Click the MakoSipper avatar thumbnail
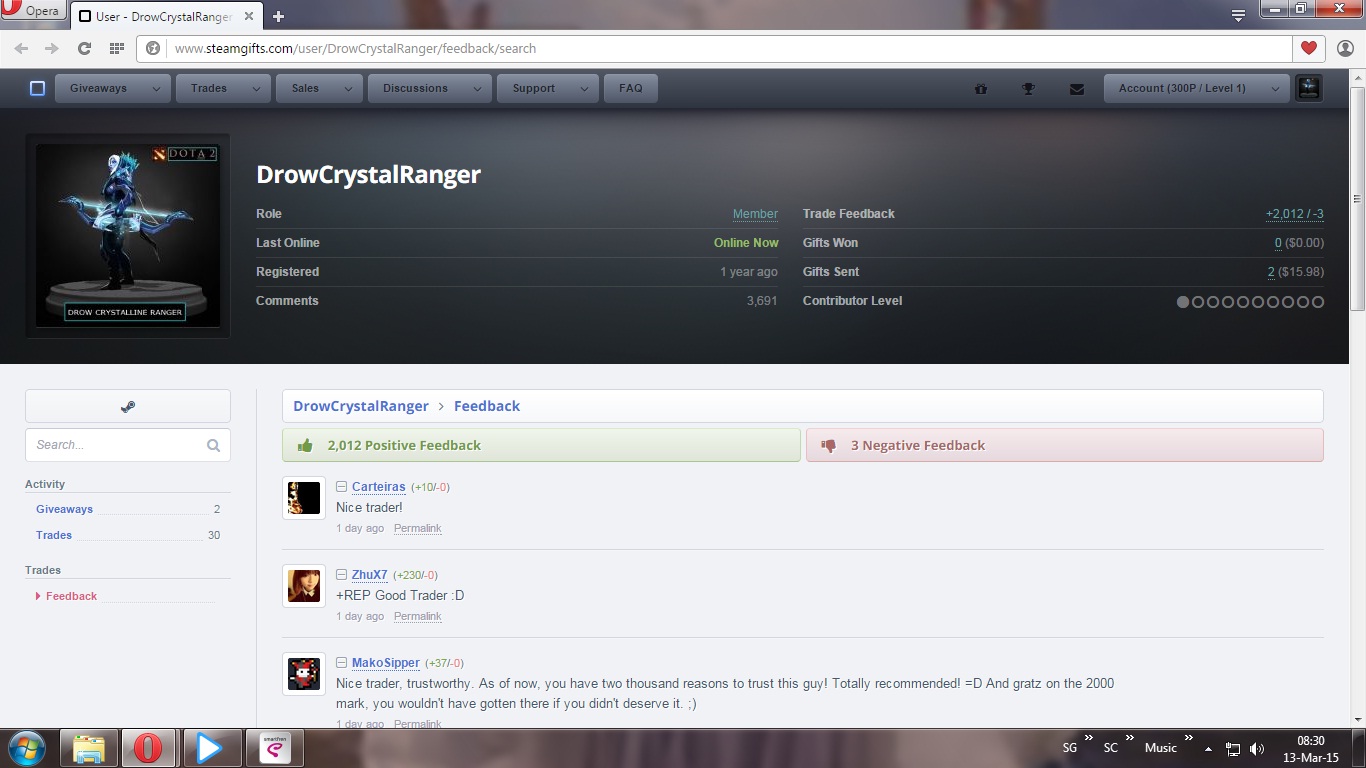 pyautogui.click(x=304, y=674)
